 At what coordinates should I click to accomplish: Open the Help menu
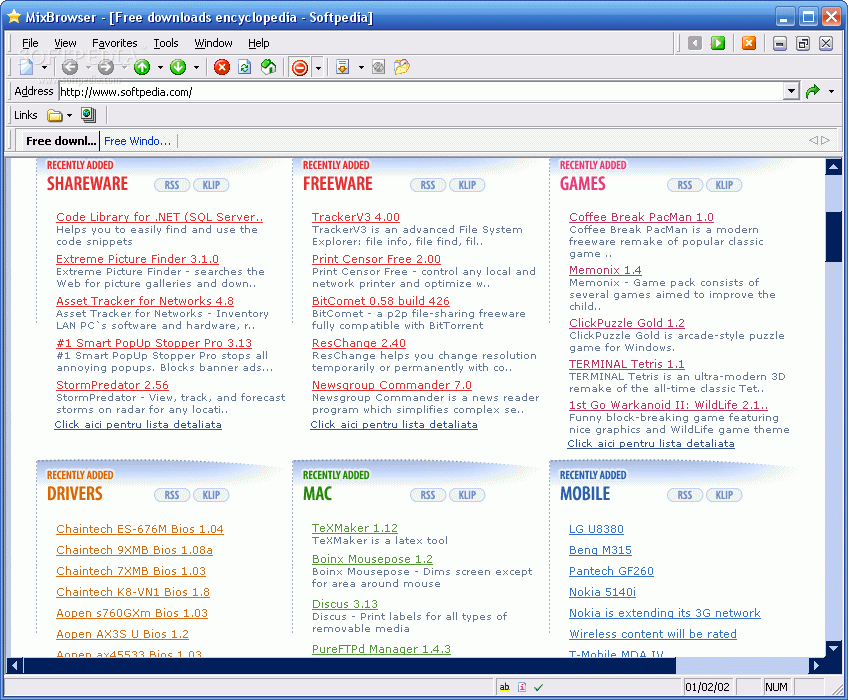click(x=259, y=43)
